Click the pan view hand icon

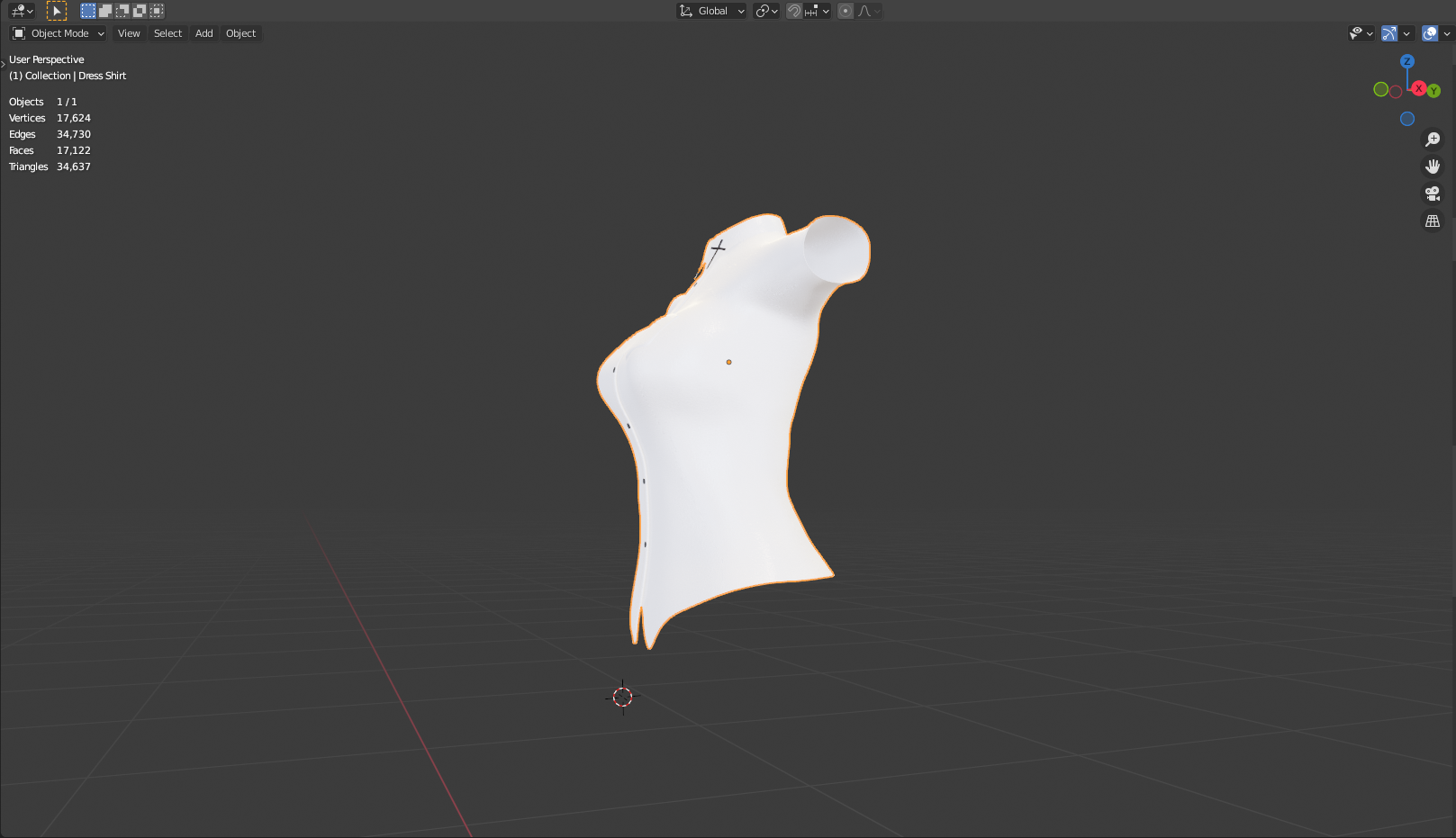point(1433,167)
